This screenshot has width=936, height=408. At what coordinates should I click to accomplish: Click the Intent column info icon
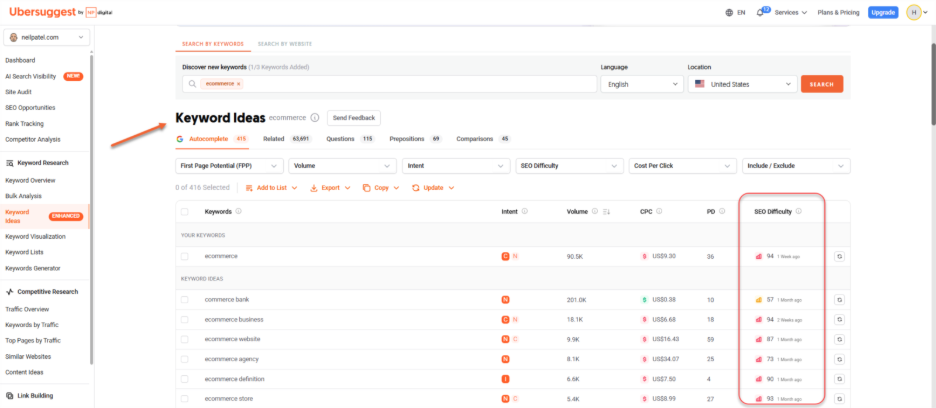click(x=524, y=211)
